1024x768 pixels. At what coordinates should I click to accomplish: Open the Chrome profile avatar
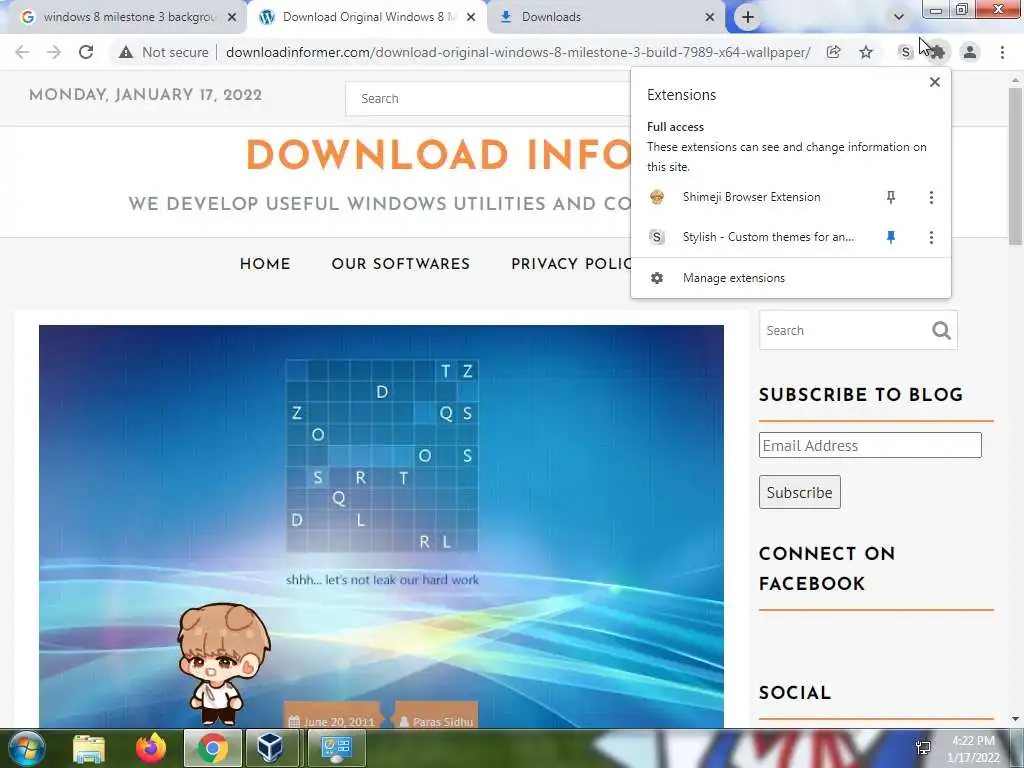coord(970,52)
